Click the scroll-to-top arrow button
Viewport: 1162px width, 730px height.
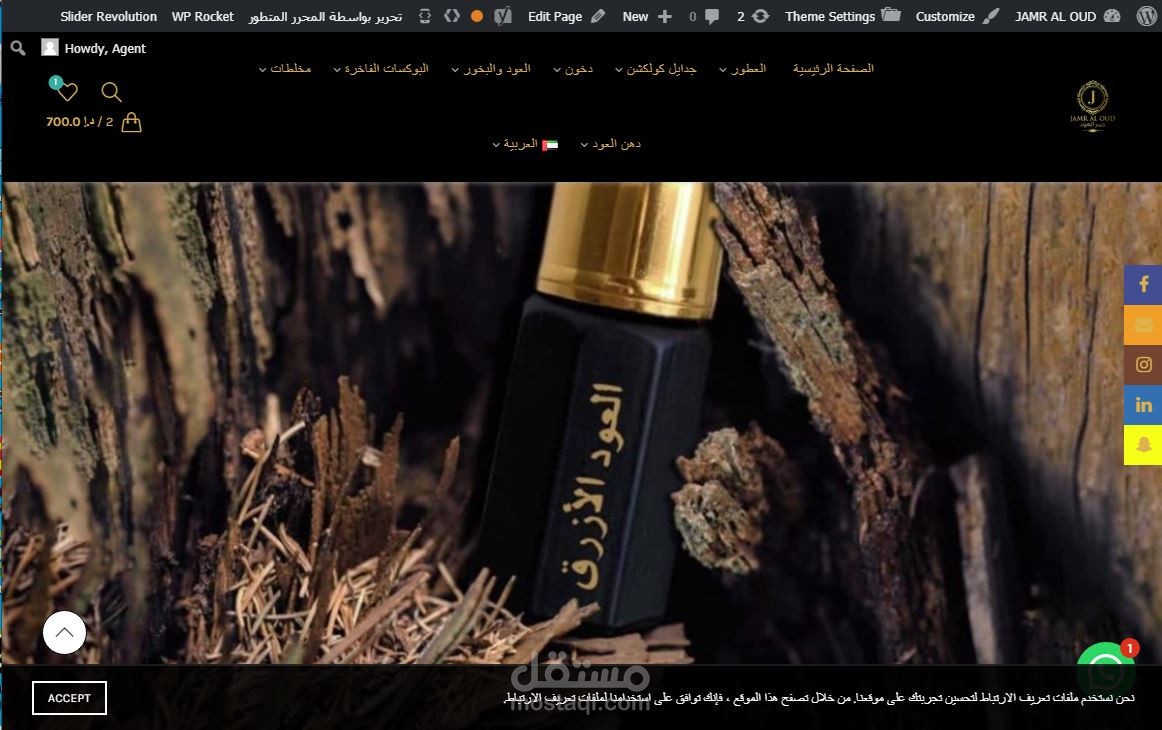[64, 632]
